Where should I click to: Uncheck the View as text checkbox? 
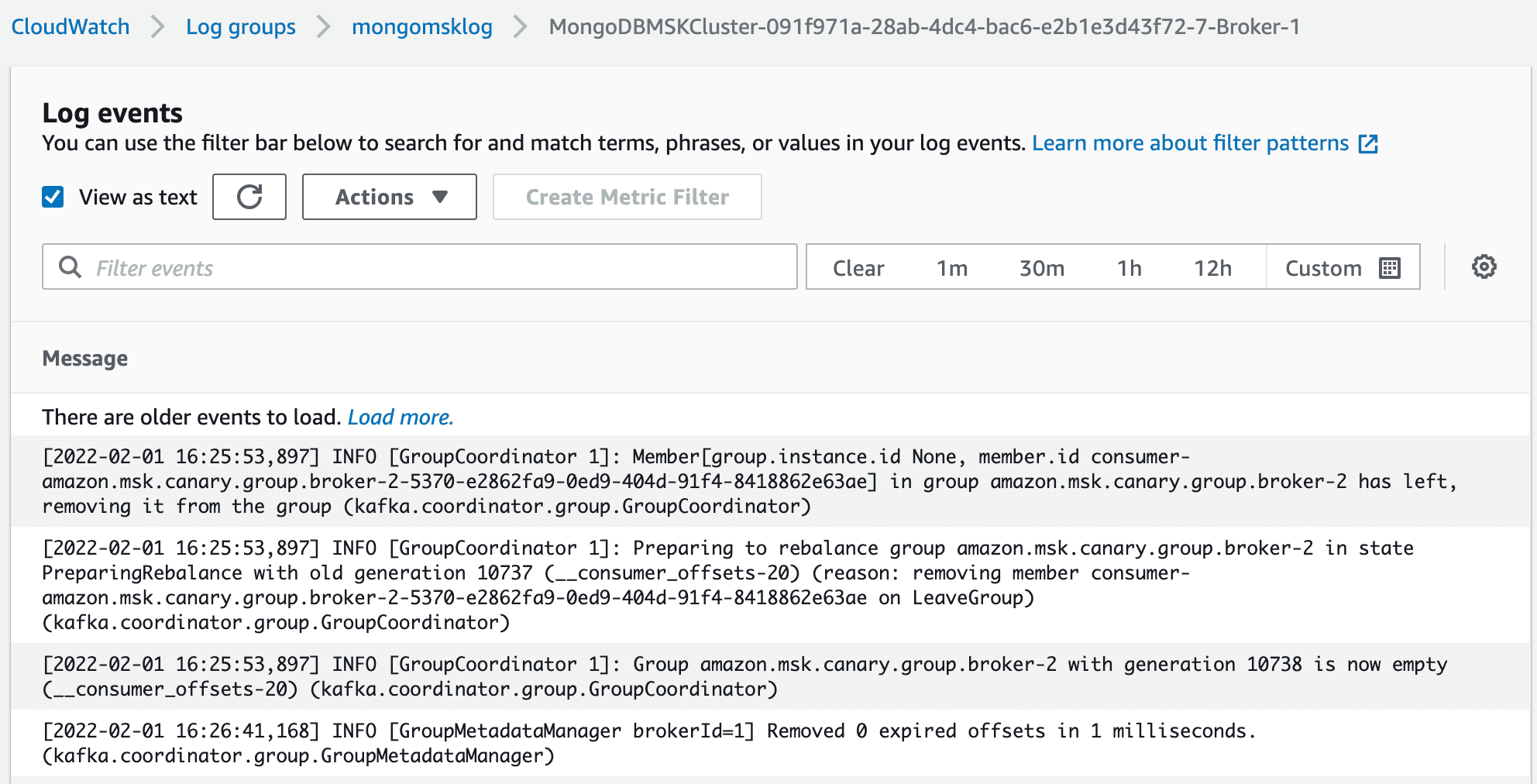pyautogui.click(x=53, y=197)
